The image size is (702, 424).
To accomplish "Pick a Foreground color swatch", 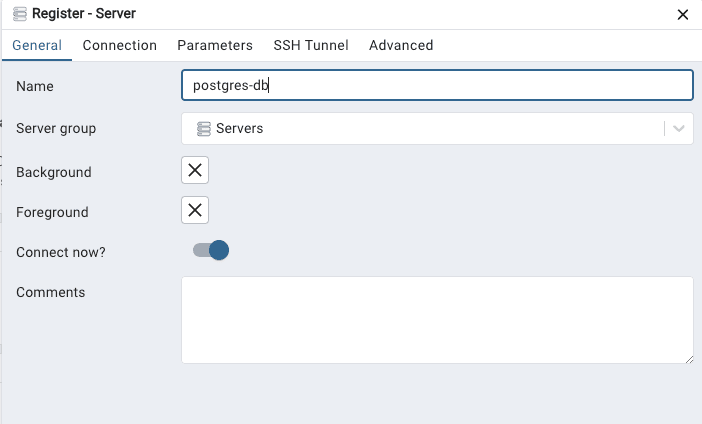I will [x=195, y=210].
